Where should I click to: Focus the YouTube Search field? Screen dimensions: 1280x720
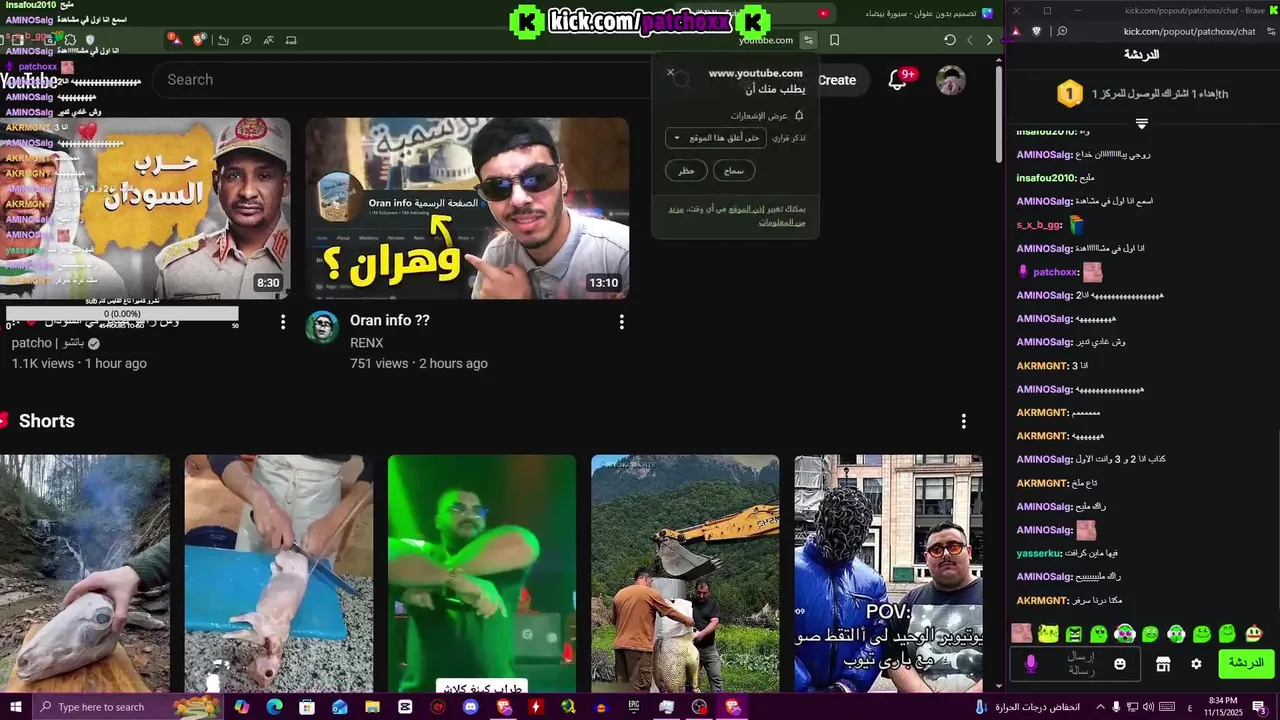point(400,80)
